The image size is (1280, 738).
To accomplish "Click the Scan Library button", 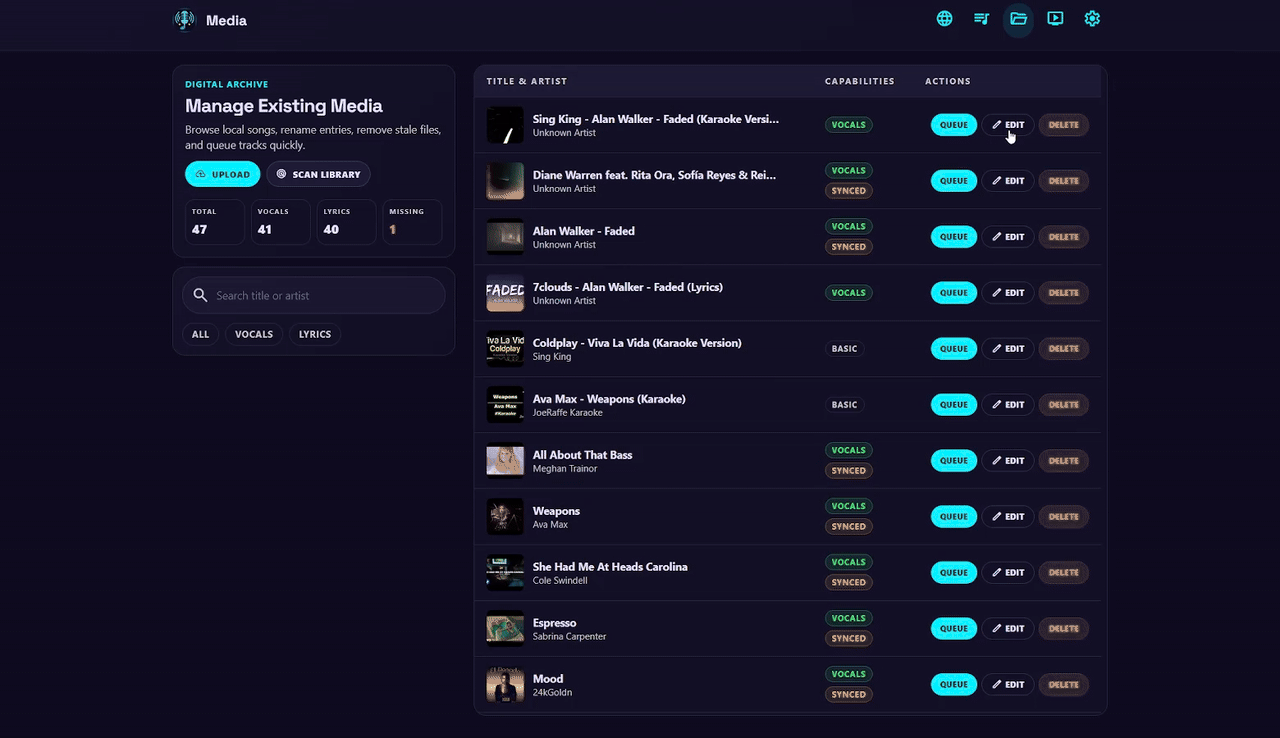I will pos(318,174).
